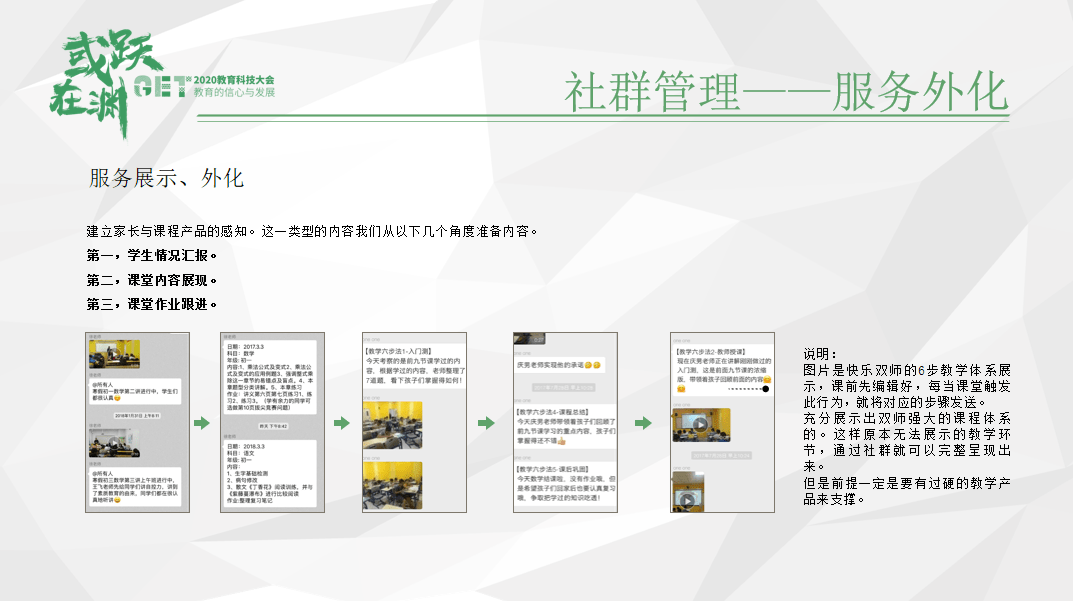This screenshot has height=601, width=1073.
Task: Open the upper classroom photo under 入门测
Action: [x=392, y=425]
